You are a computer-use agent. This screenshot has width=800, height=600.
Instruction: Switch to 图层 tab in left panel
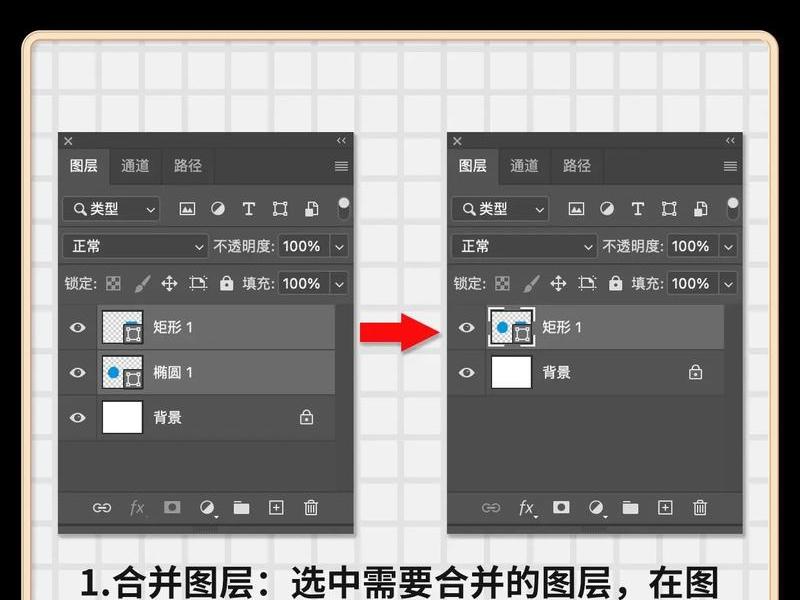click(x=84, y=166)
